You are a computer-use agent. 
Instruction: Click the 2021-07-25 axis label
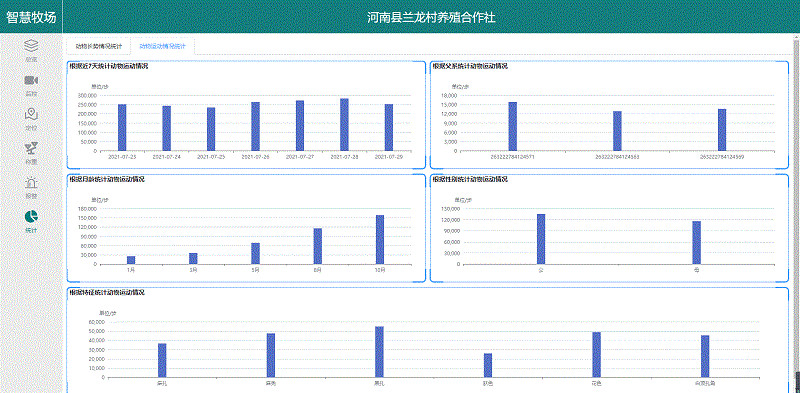[211, 157]
